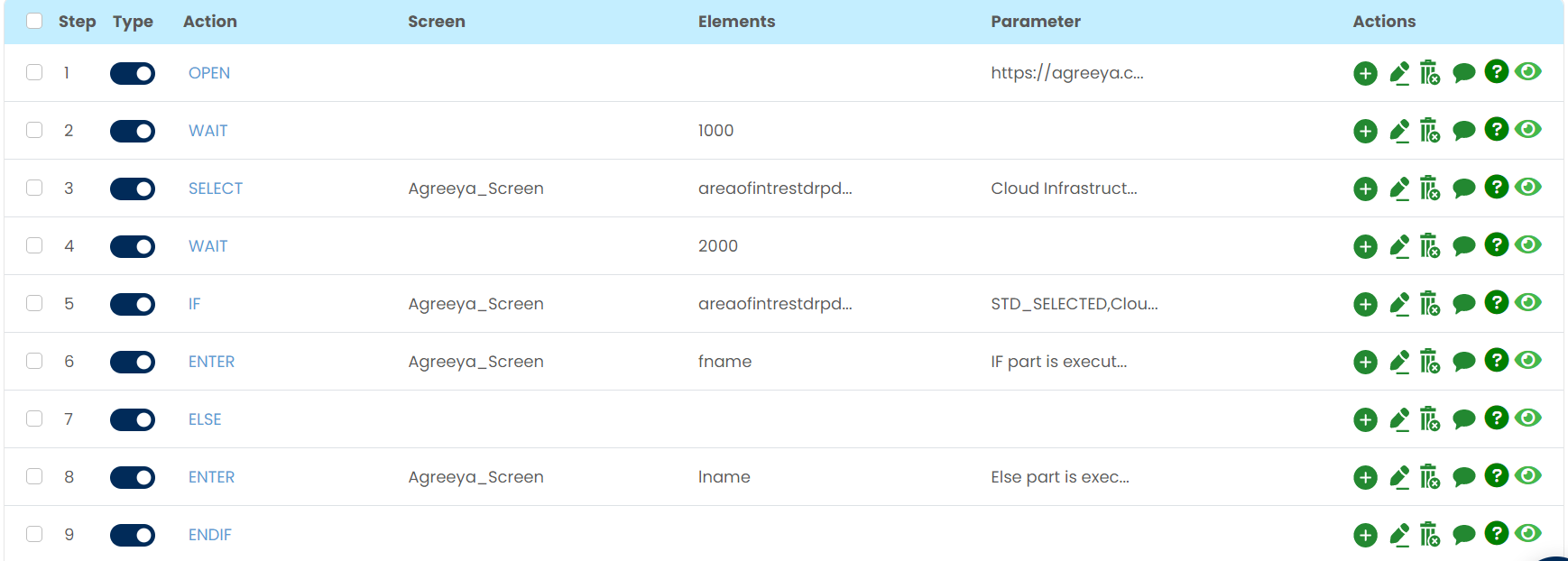Open the help question mark on step 6
Viewport: 1568px width, 561px height.
coord(1496,360)
